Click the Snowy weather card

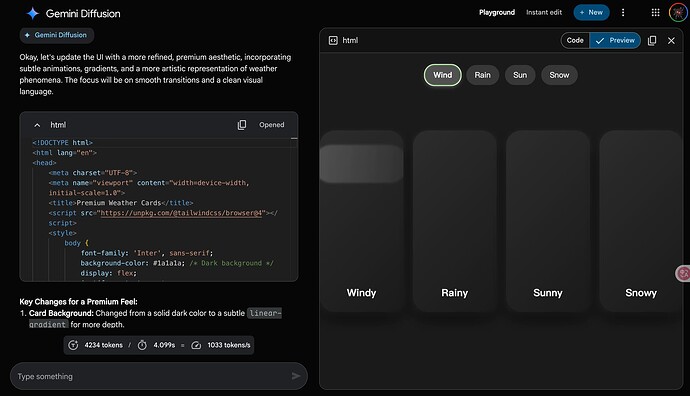coord(641,221)
